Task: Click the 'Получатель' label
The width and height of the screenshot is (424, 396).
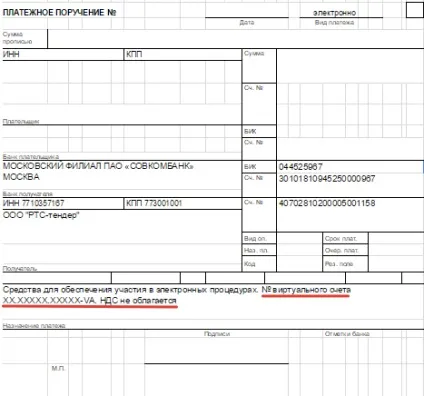Action: tap(20, 269)
